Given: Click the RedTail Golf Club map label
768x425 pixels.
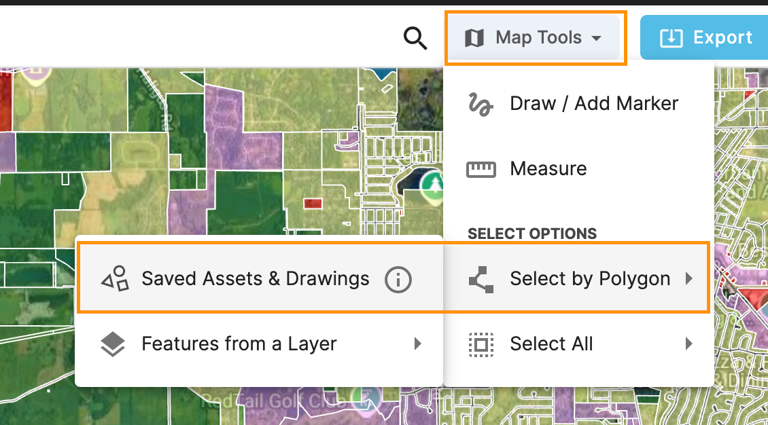Looking at the screenshot, I should [274, 401].
